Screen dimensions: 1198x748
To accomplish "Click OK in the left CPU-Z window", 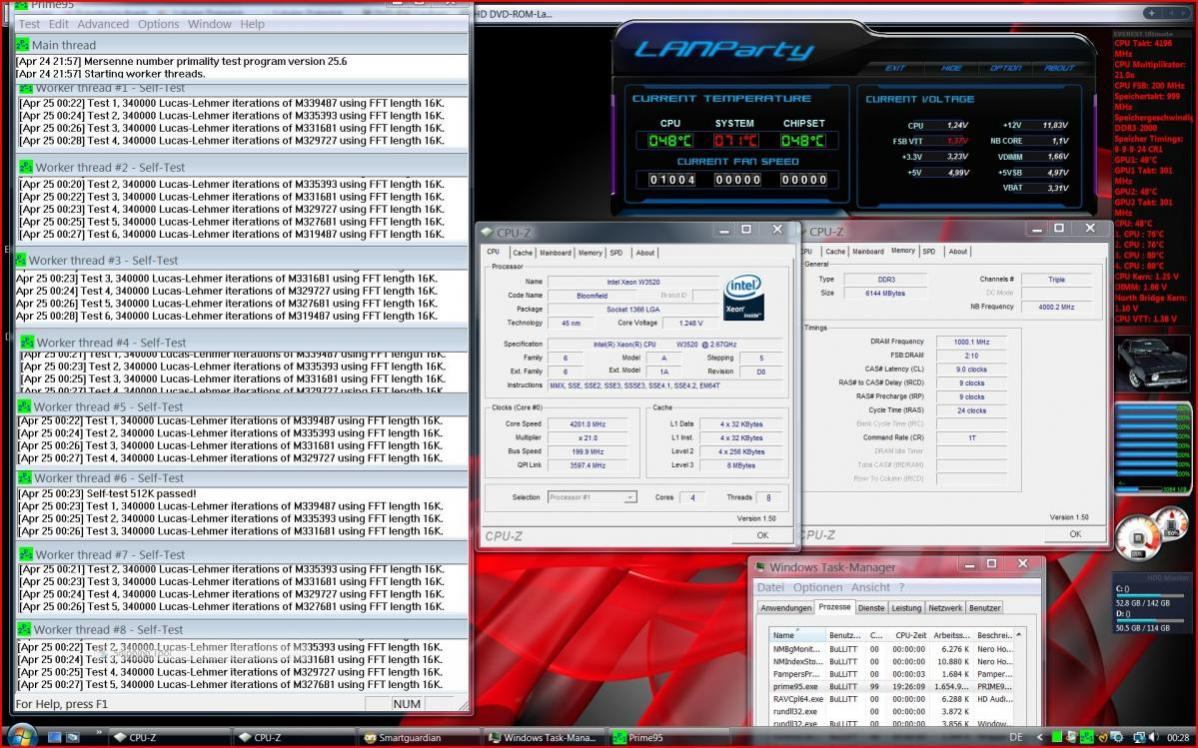I will coord(763,536).
